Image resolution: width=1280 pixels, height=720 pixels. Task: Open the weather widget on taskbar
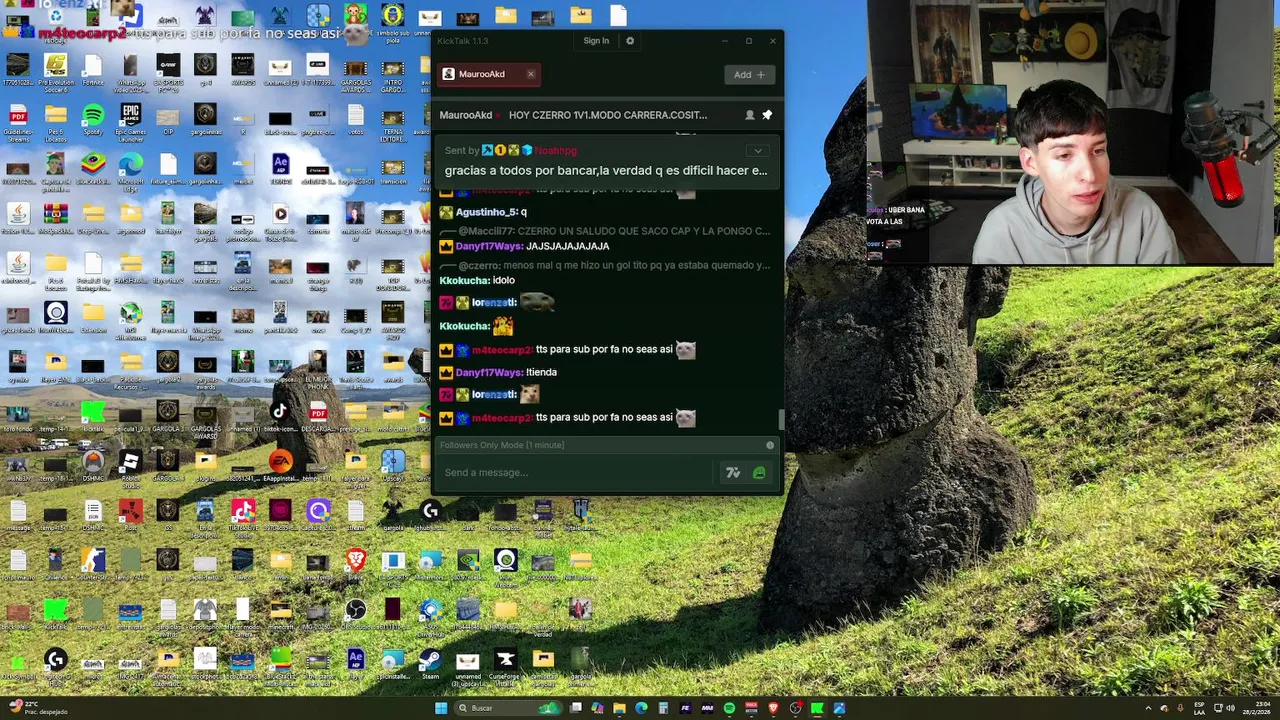coord(38,708)
